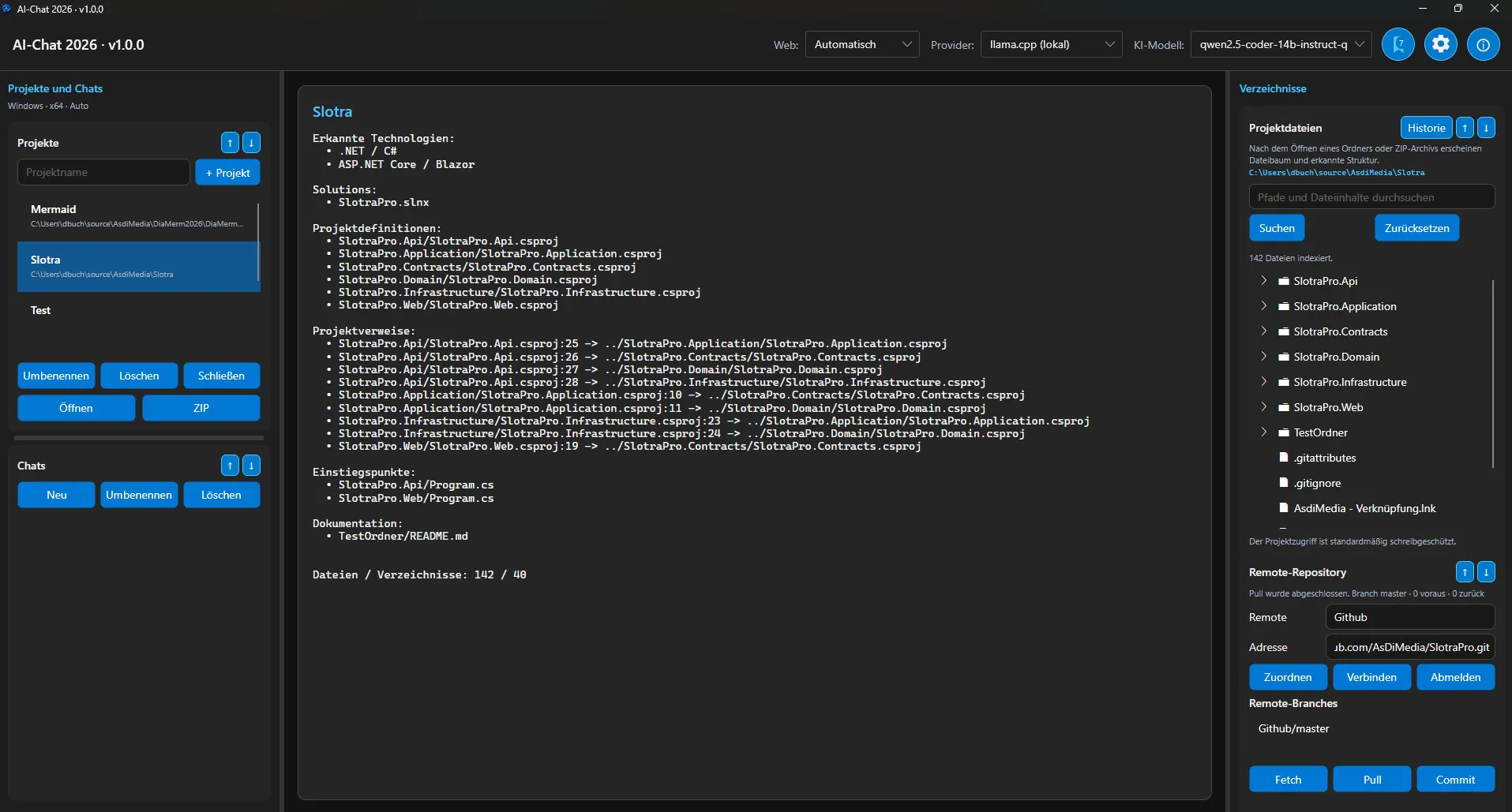Select the Mermaid project
1512x812 pixels.
138,216
